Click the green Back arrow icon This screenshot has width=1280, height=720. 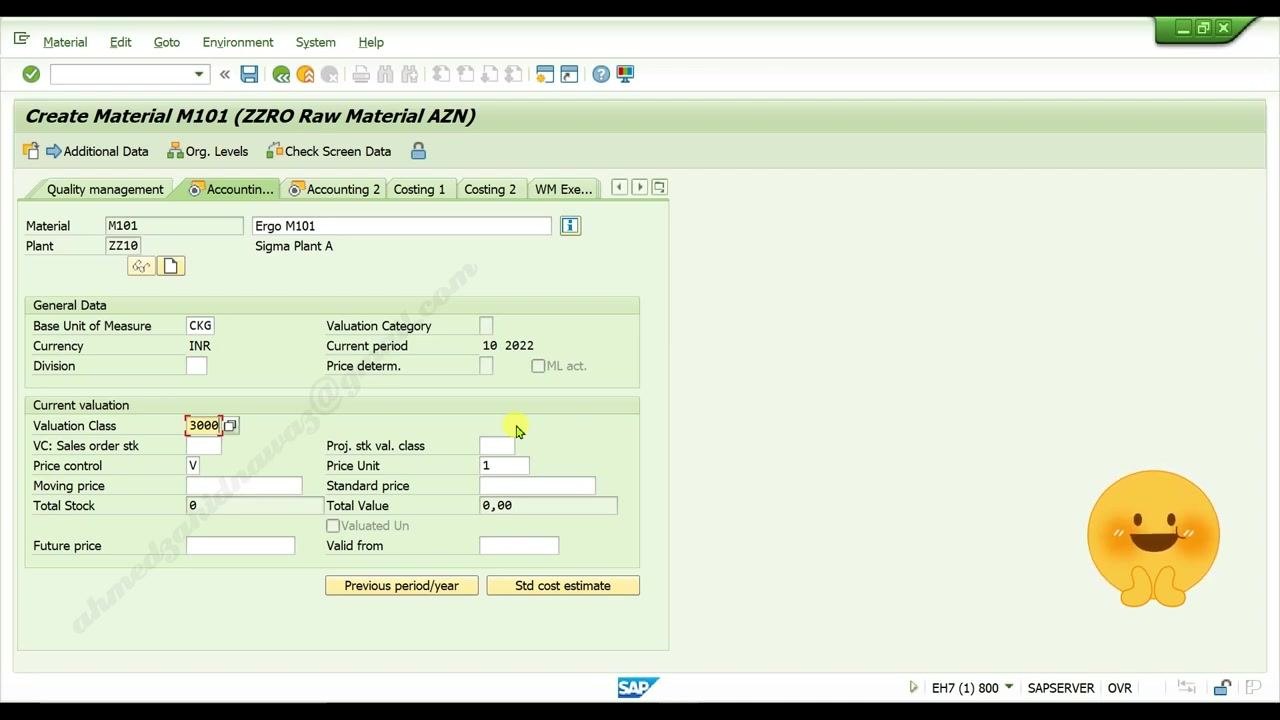[281, 74]
